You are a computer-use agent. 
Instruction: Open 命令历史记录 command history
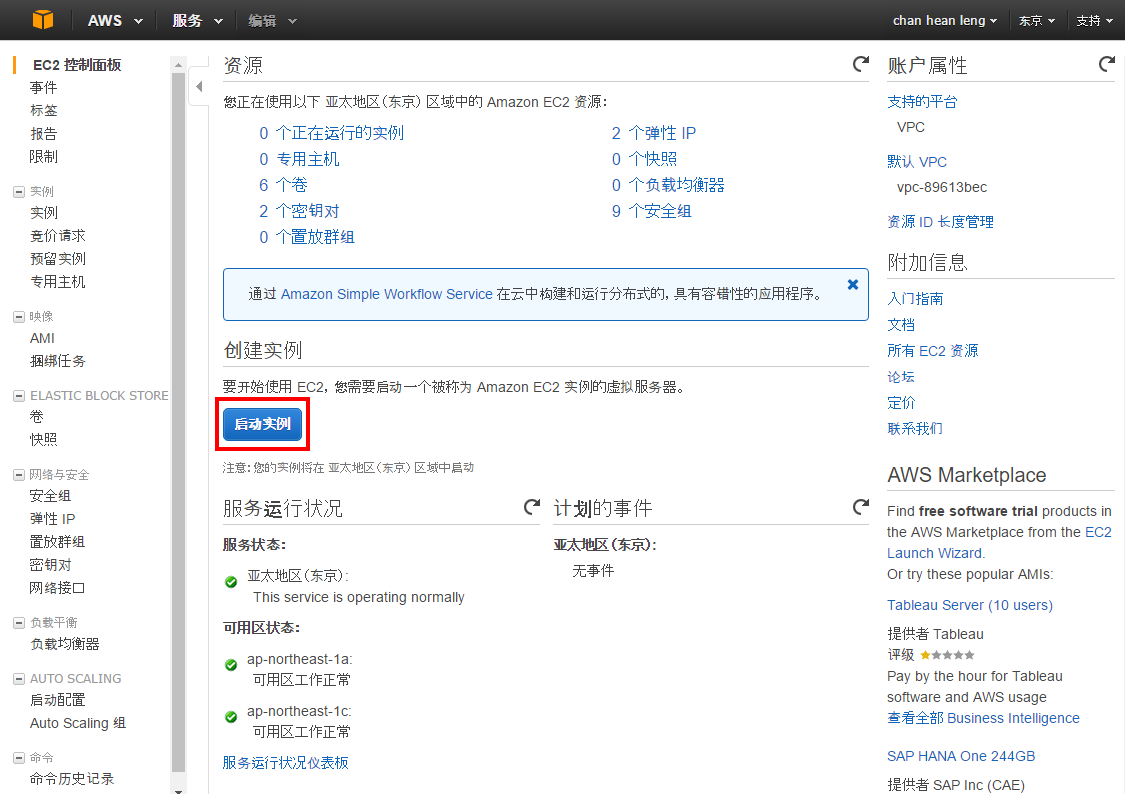point(72,779)
